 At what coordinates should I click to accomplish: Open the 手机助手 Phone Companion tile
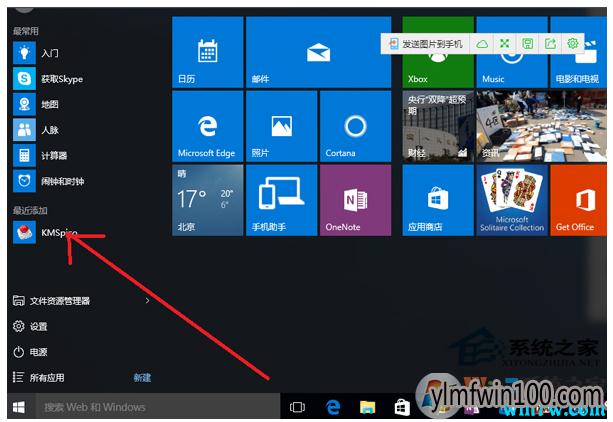(x=281, y=200)
